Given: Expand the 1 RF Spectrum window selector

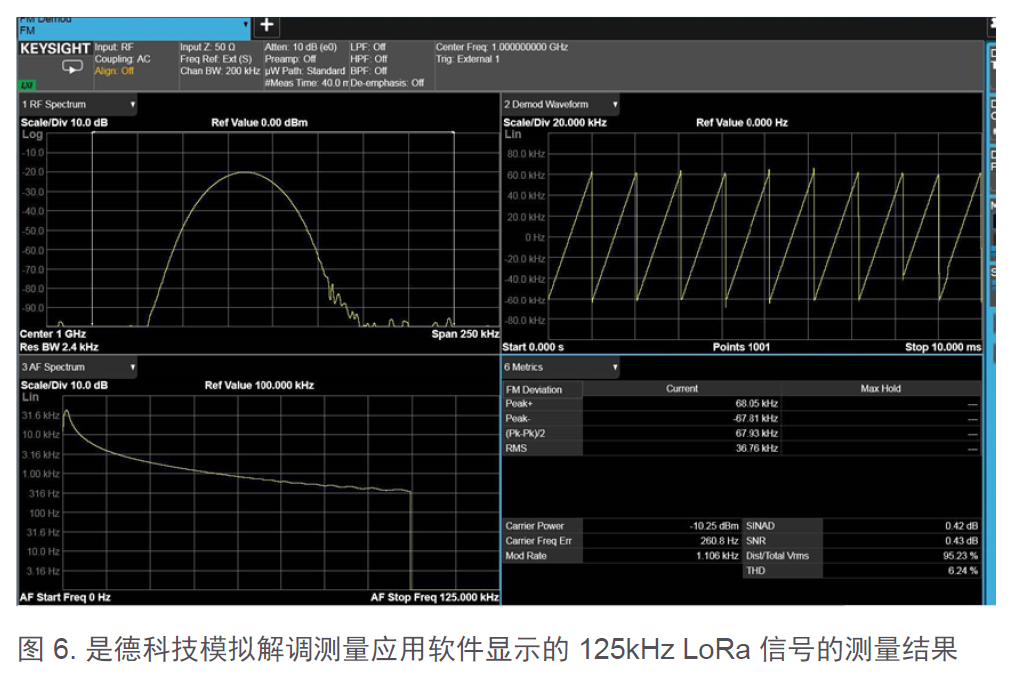Looking at the screenshot, I should coord(132,104).
